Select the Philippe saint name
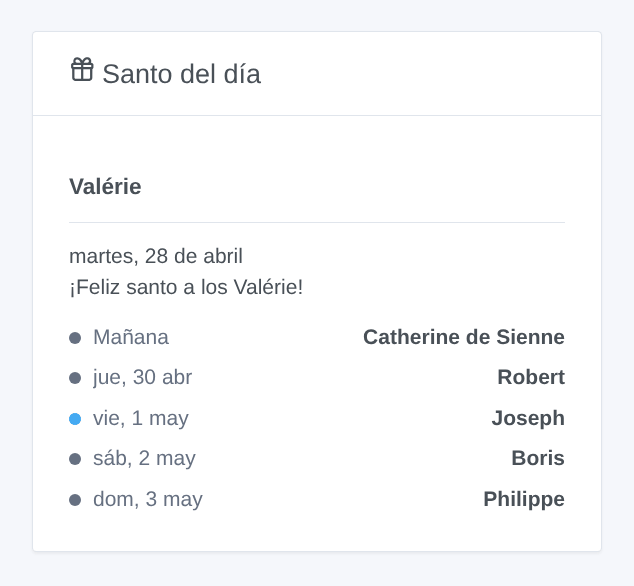 [524, 499]
